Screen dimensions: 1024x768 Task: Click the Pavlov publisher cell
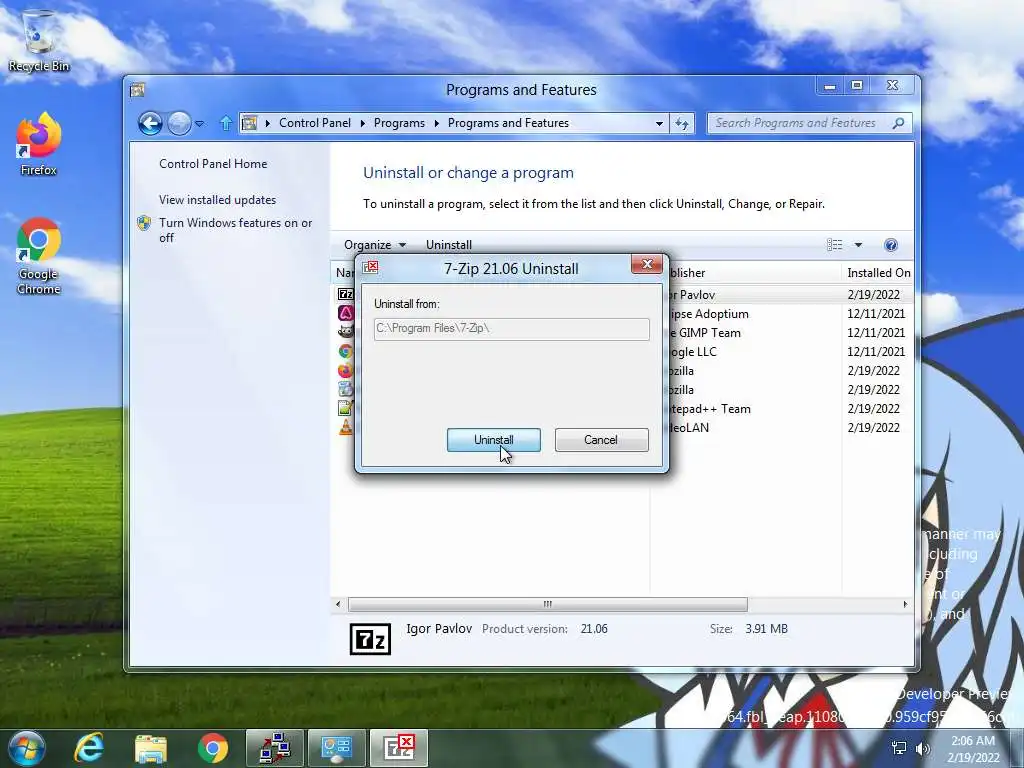[692, 295]
